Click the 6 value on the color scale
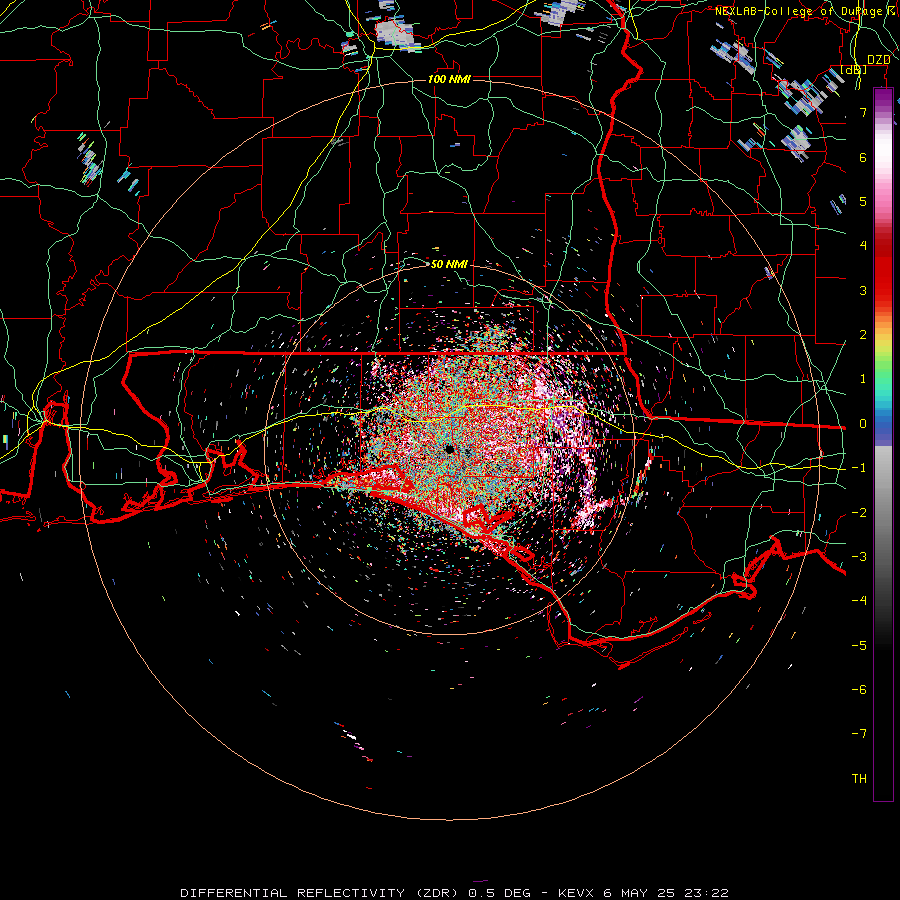 tap(863, 157)
